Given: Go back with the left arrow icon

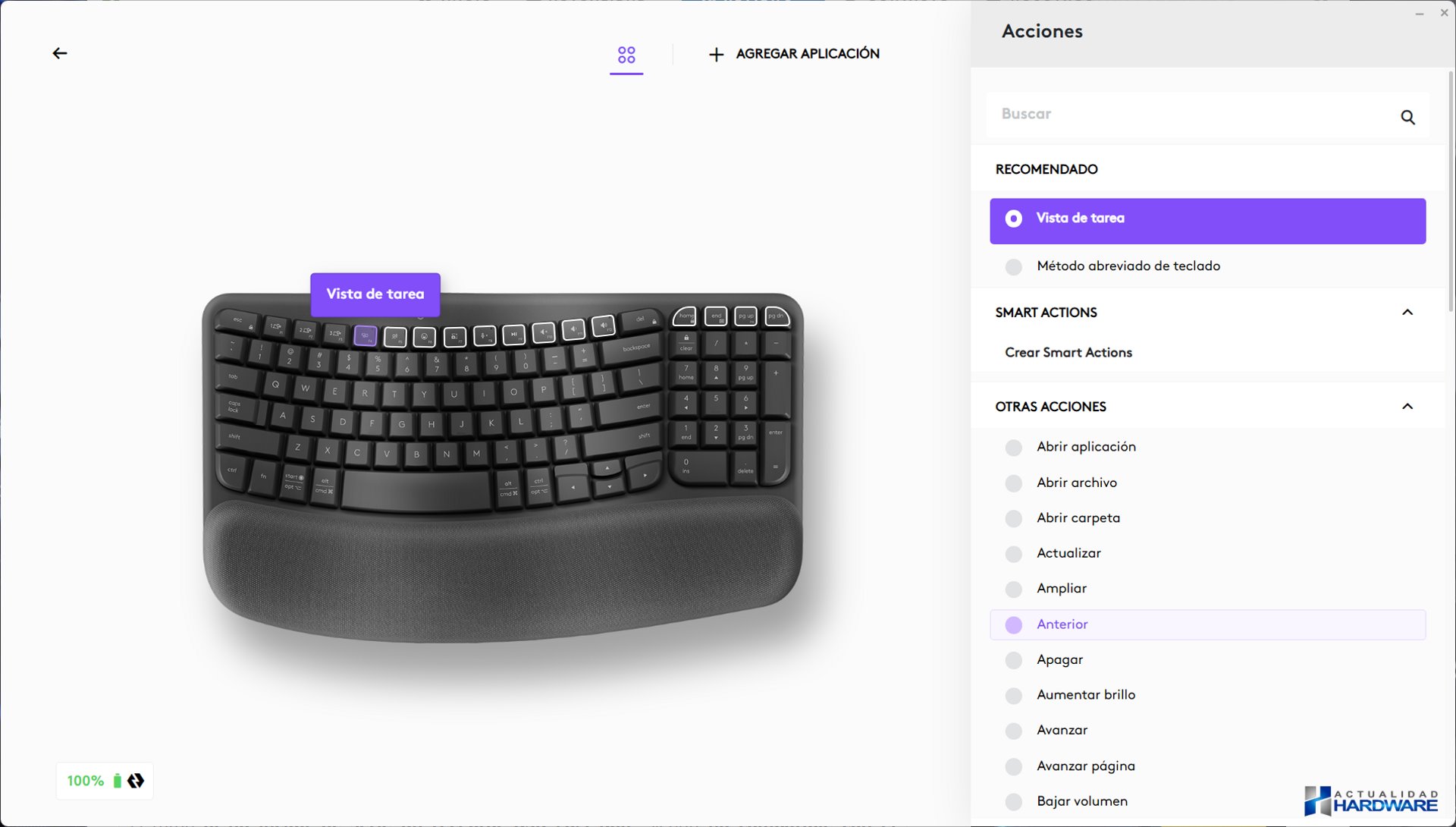Looking at the screenshot, I should point(60,53).
